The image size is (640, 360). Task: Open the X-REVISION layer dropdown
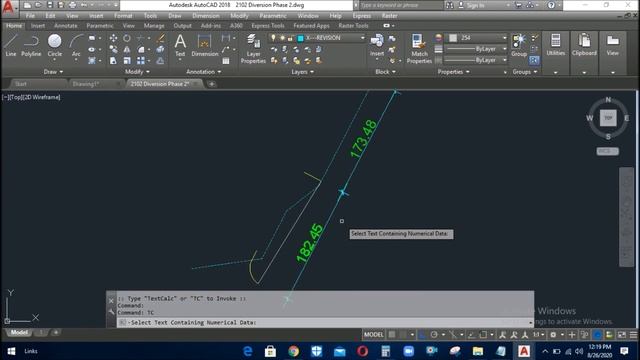(317, 38)
